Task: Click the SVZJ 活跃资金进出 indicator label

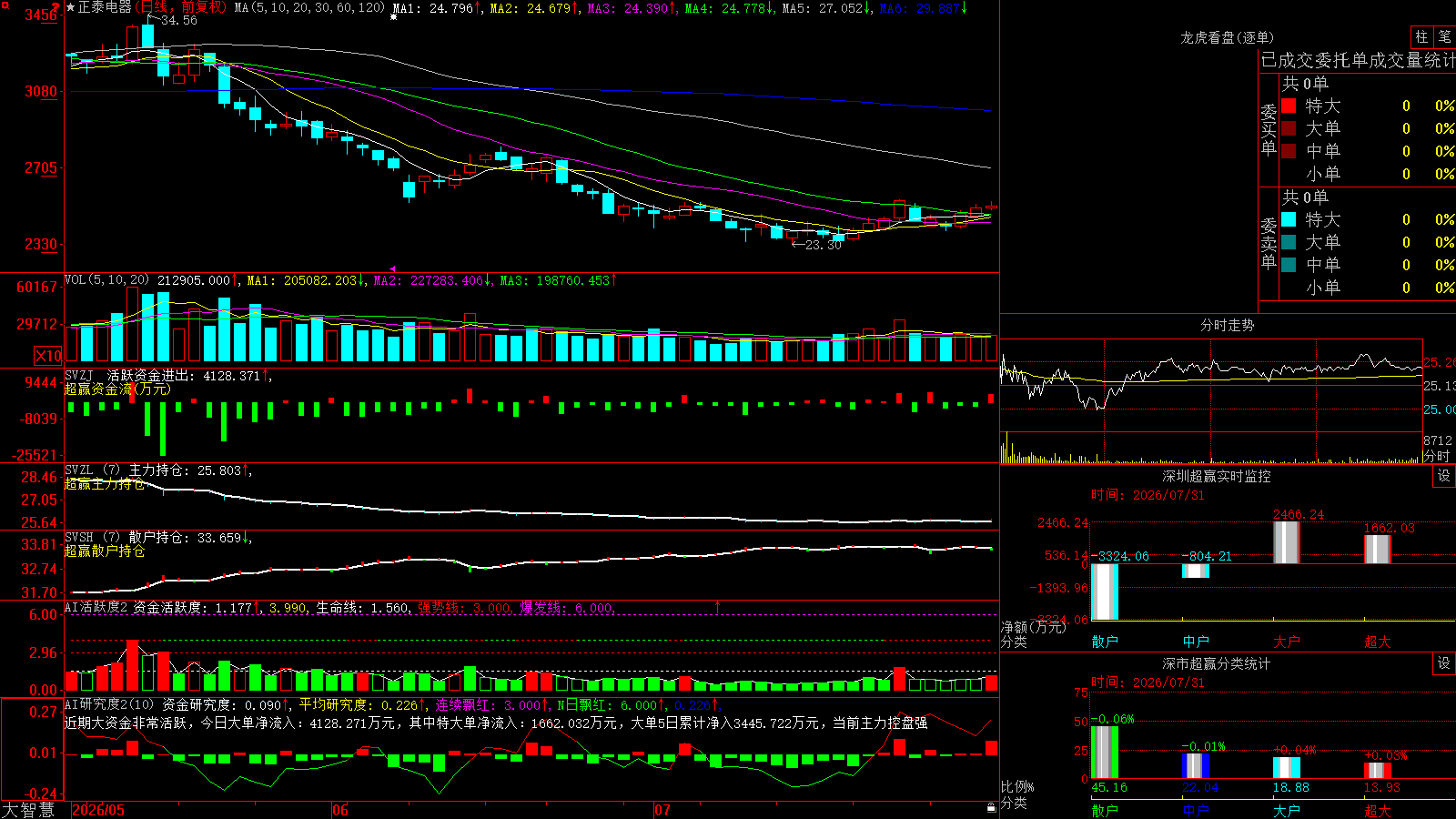Action: click(x=128, y=375)
